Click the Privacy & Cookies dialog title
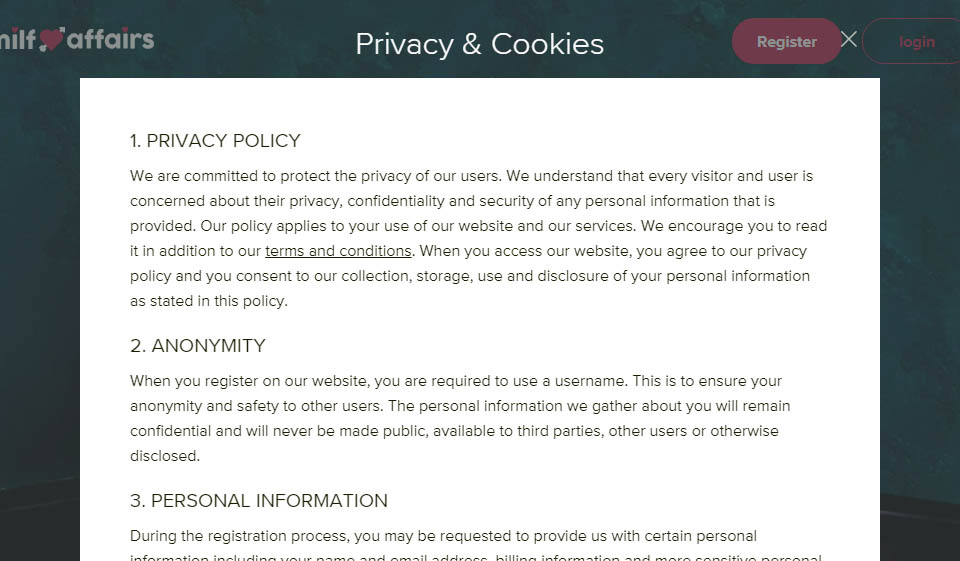The image size is (960, 561). coord(479,44)
